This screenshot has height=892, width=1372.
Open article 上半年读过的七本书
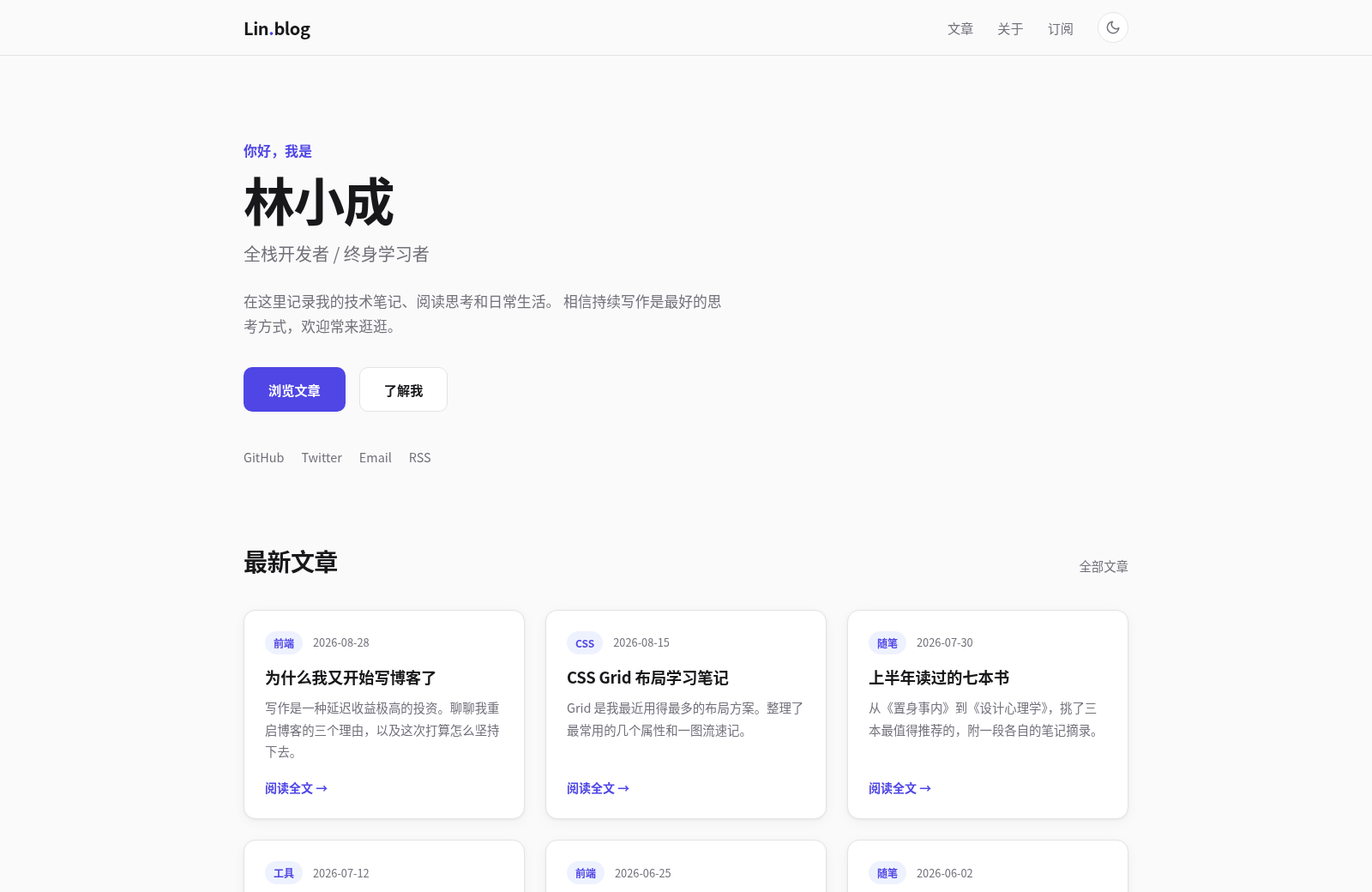coord(939,678)
